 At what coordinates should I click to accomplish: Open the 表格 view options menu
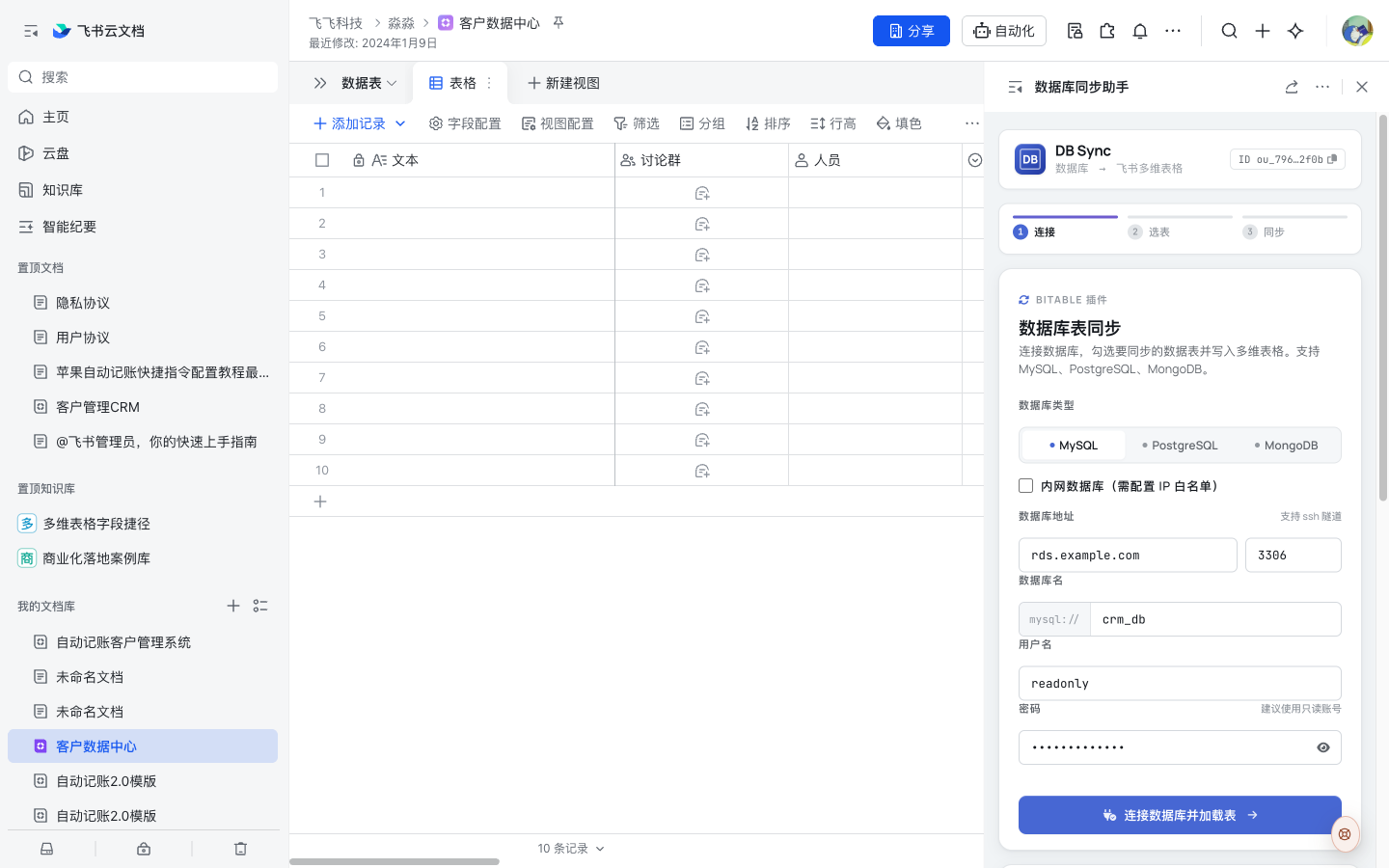pyautogui.click(x=489, y=84)
